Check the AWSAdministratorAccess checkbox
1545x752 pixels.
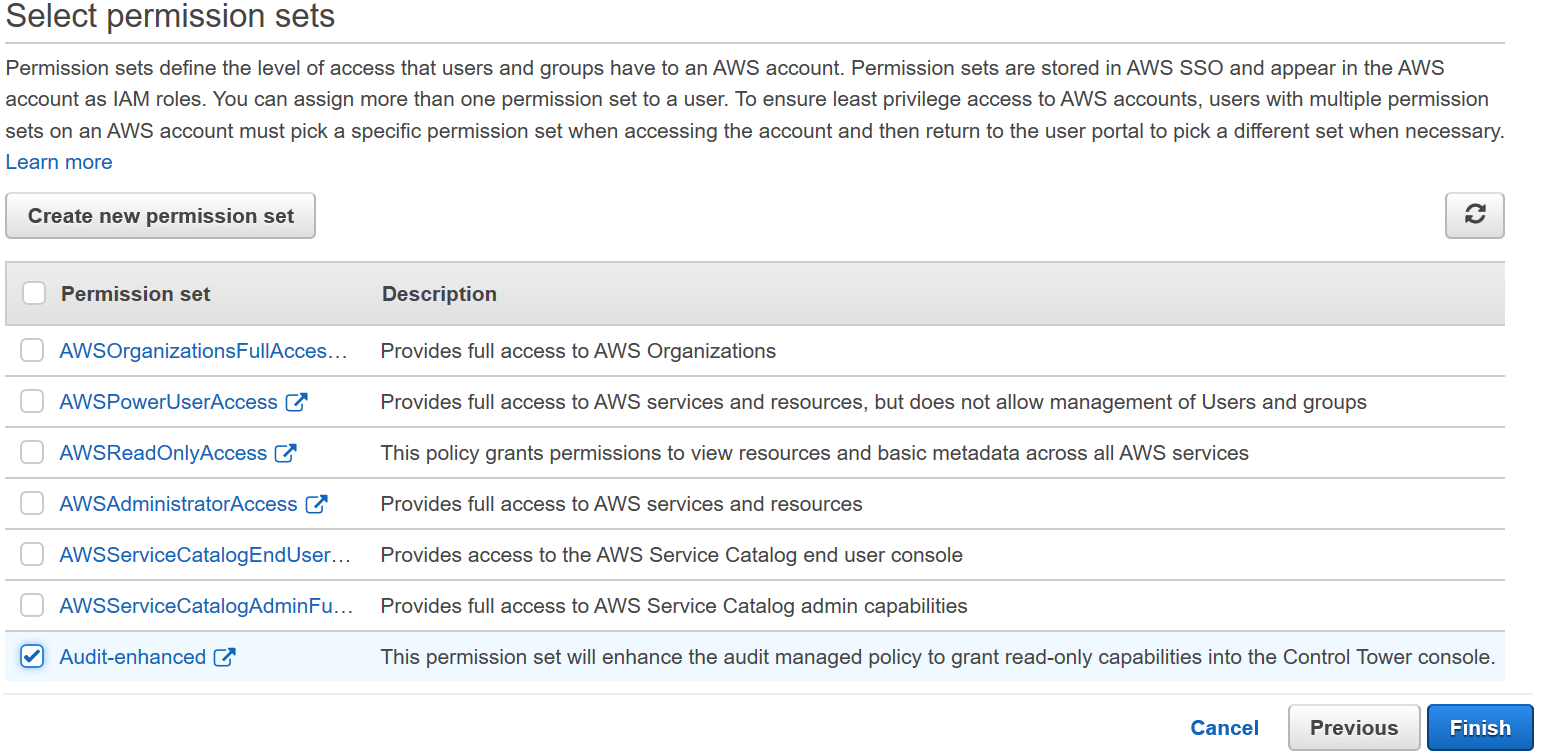31,503
